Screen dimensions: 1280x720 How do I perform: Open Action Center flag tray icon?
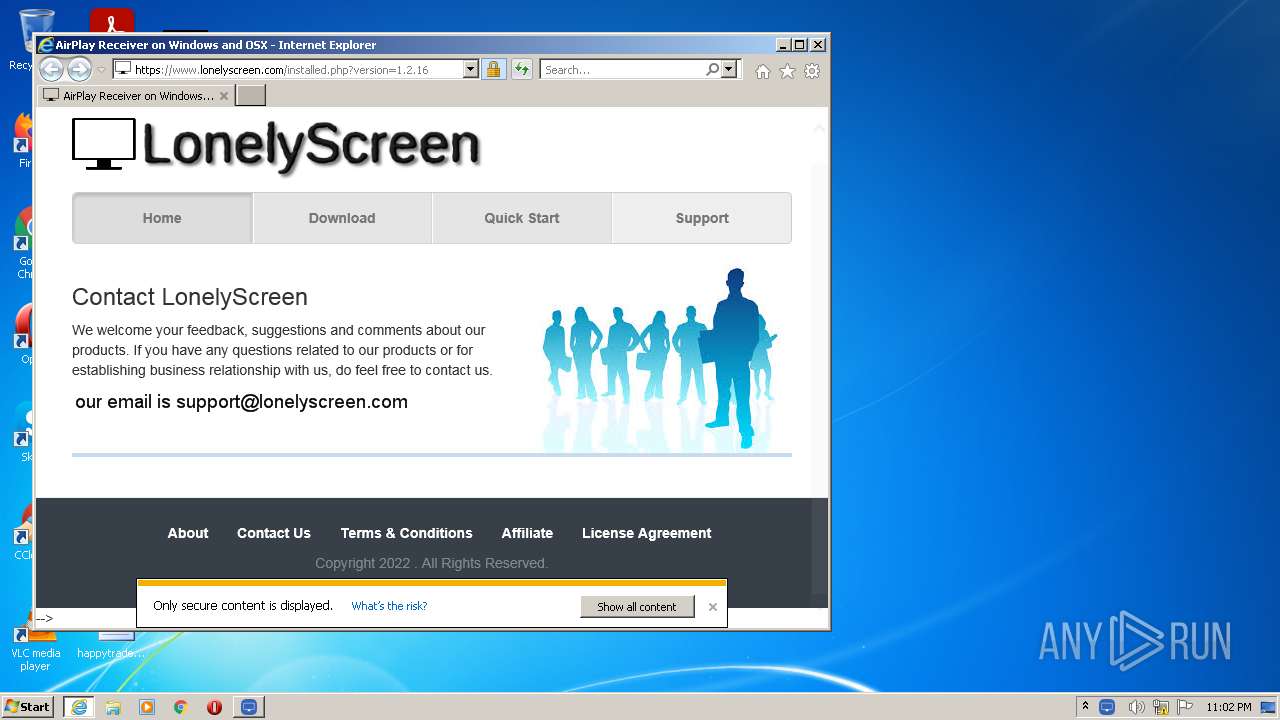click(x=1185, y=707)
